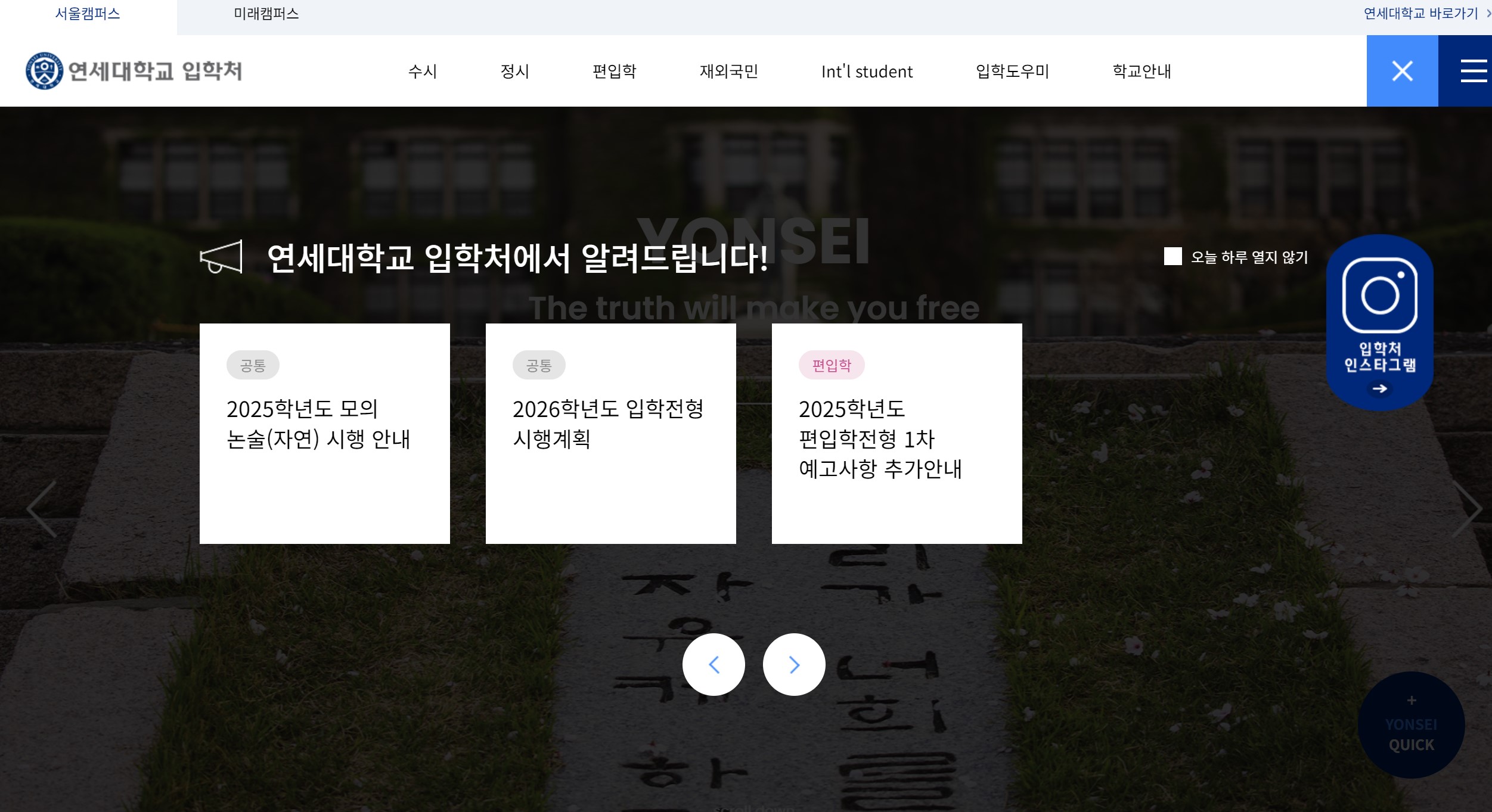1492x812 pixels.
Task: Check the 오늘 하루 열지 않기 checkbox
Action: pos(1172,257)
